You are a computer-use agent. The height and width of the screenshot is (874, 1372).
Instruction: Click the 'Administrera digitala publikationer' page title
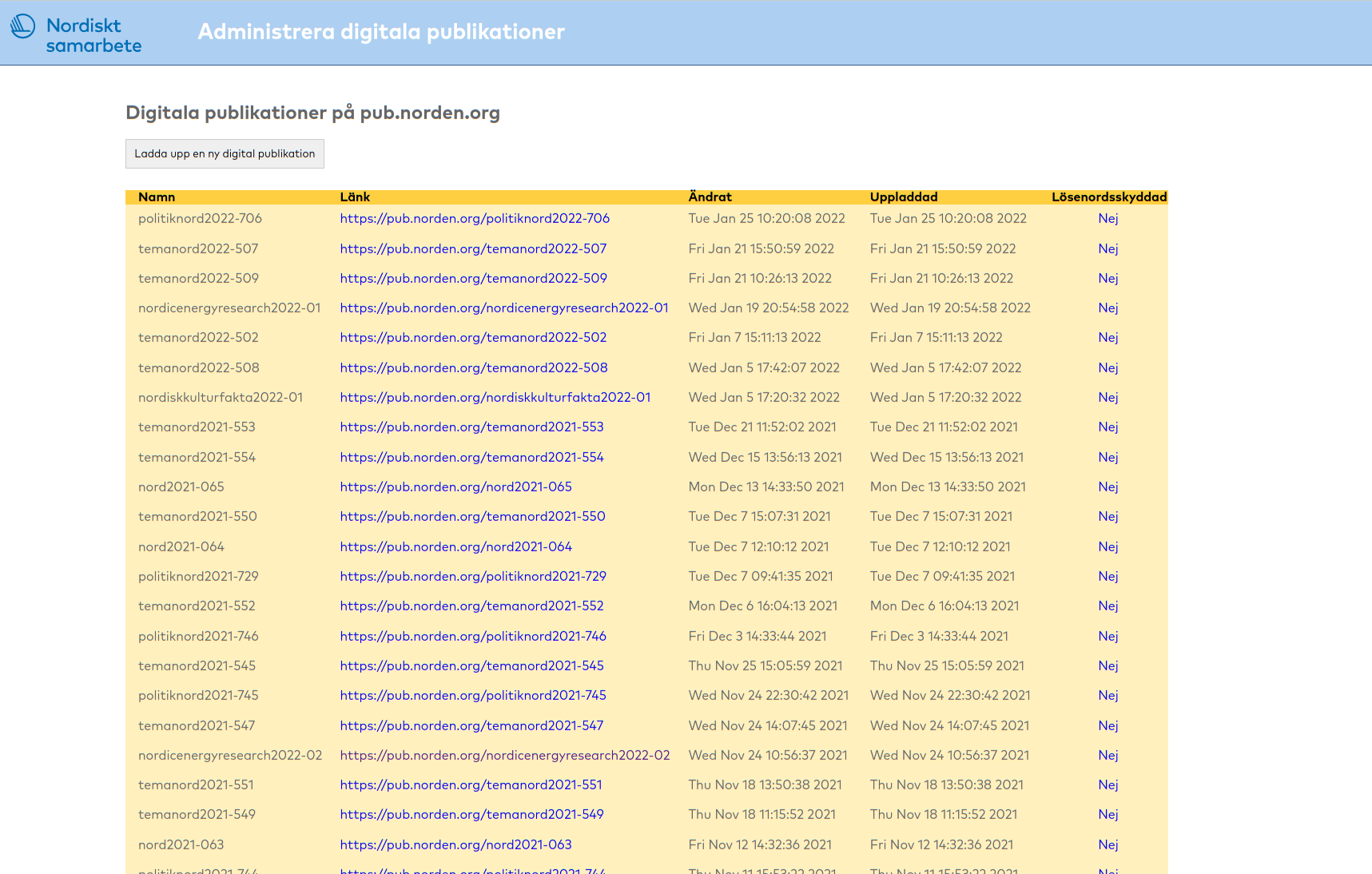click(x=381, y=32)
